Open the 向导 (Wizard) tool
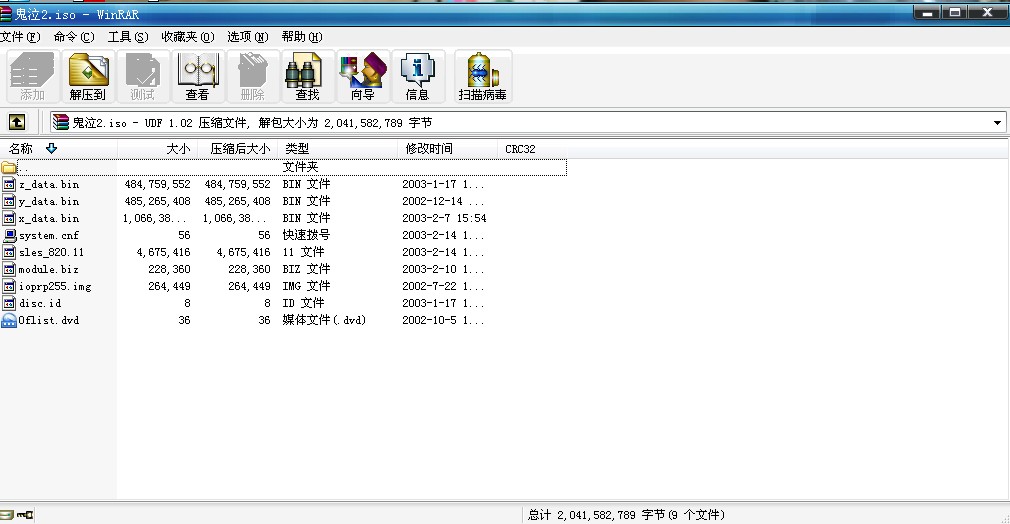 (363, 77)
